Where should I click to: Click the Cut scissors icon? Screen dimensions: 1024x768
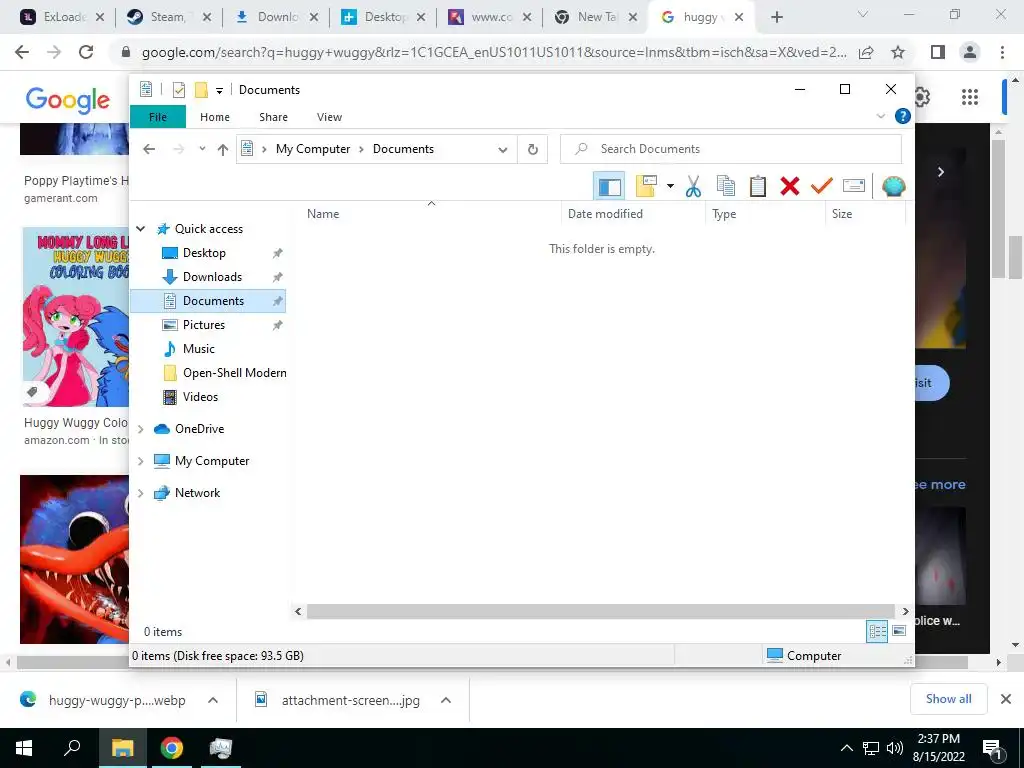693,186
